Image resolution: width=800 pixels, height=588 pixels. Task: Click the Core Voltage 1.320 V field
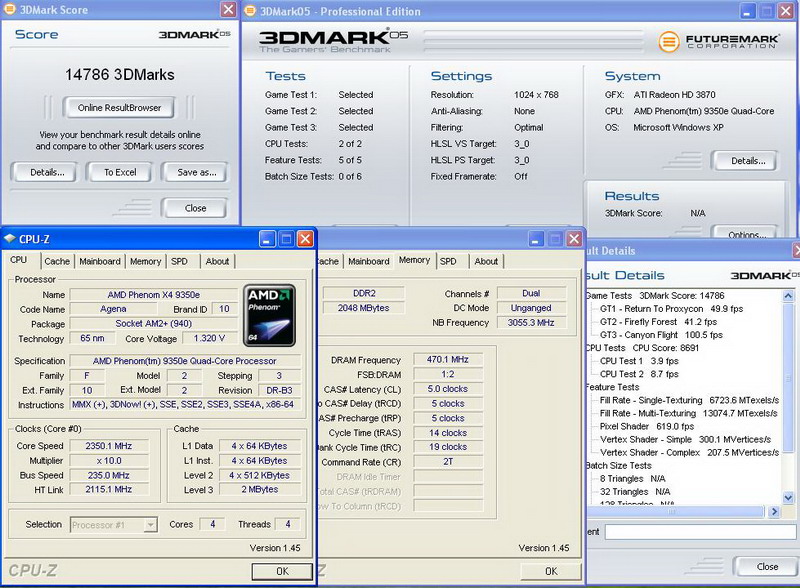[209, 338]
